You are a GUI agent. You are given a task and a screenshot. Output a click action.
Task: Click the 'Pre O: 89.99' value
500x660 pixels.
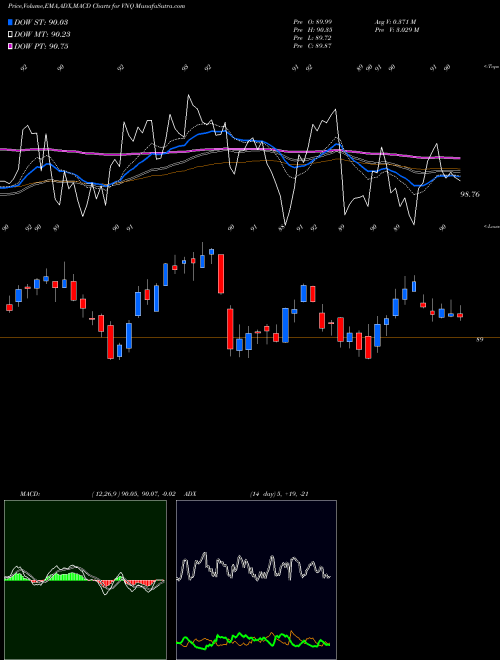pyautogui.click(x=313, y=21)
